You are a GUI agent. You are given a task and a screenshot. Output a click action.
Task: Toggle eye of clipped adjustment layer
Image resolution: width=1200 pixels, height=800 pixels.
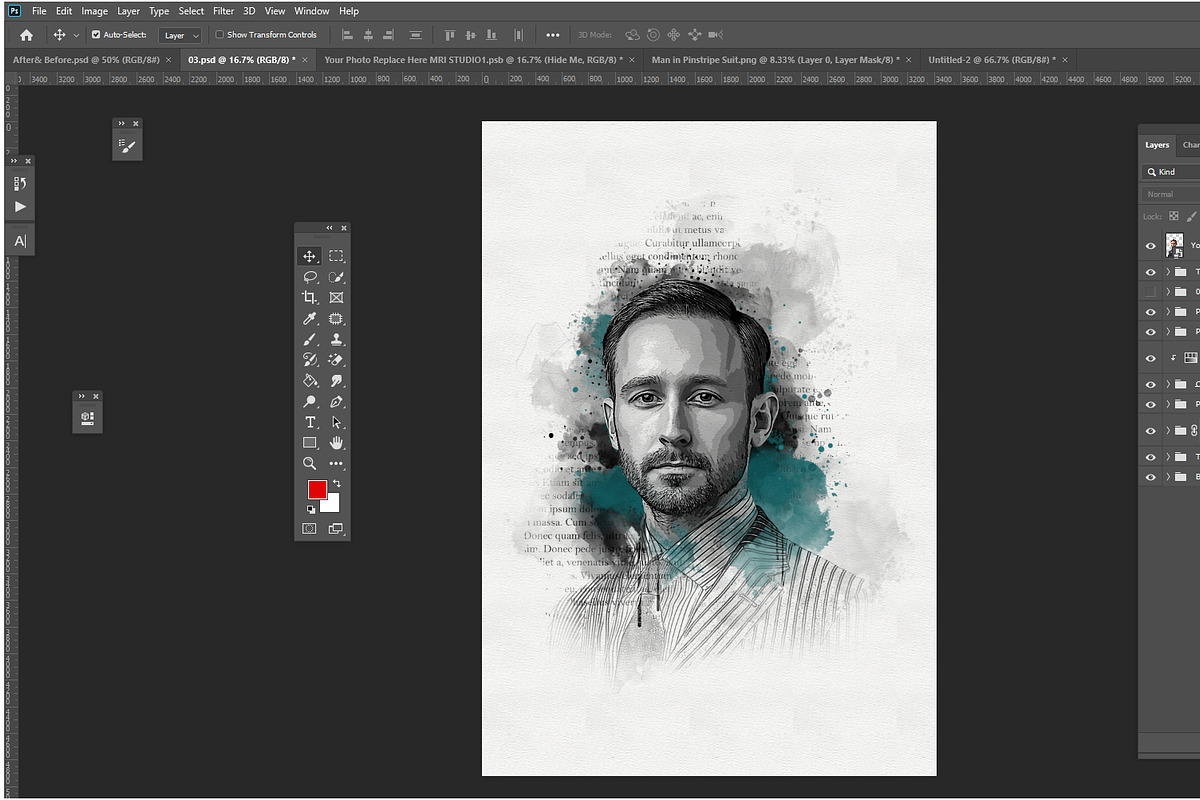point(1151,358)
